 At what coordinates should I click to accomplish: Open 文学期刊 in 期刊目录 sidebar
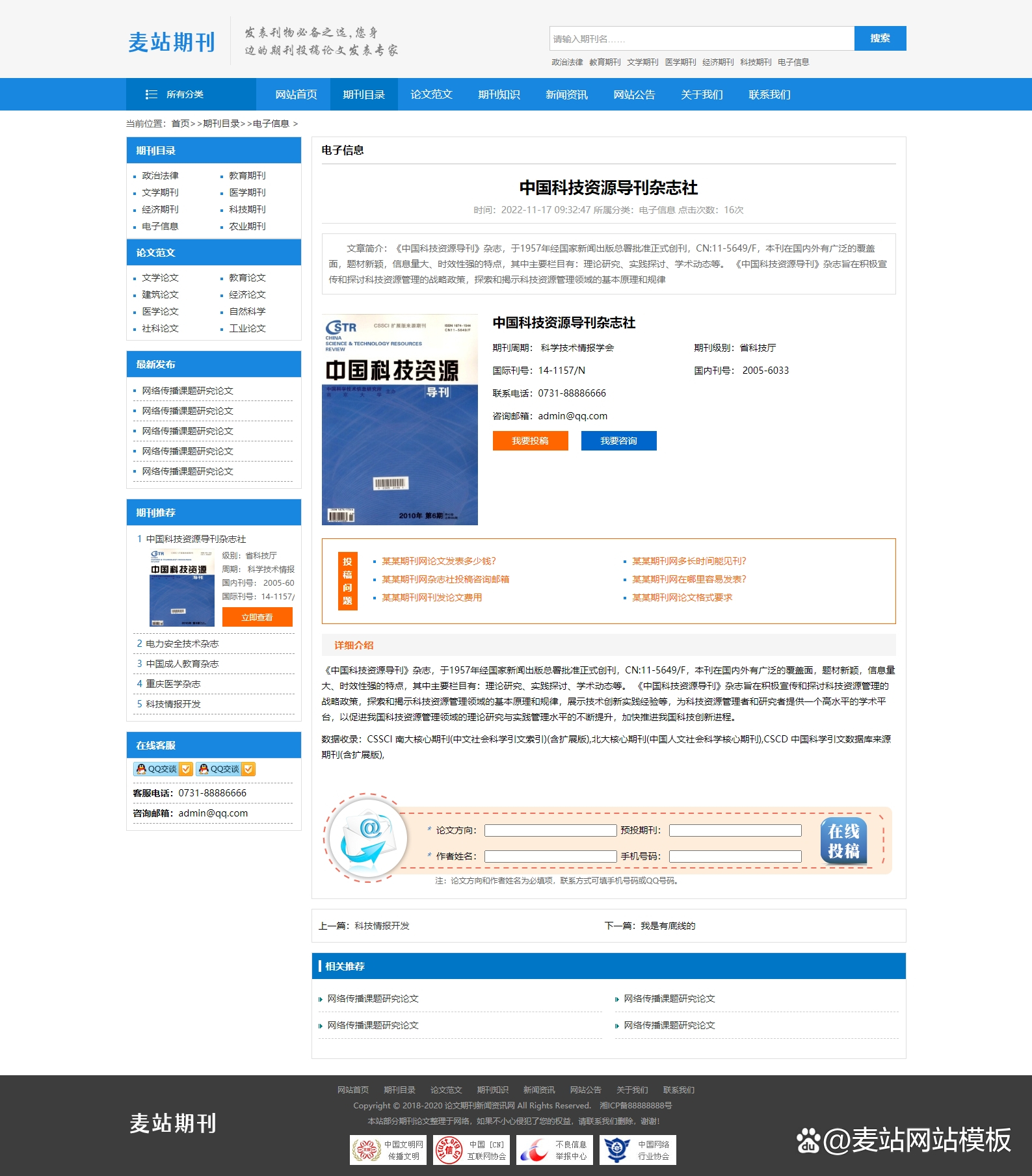click(161, 192)
